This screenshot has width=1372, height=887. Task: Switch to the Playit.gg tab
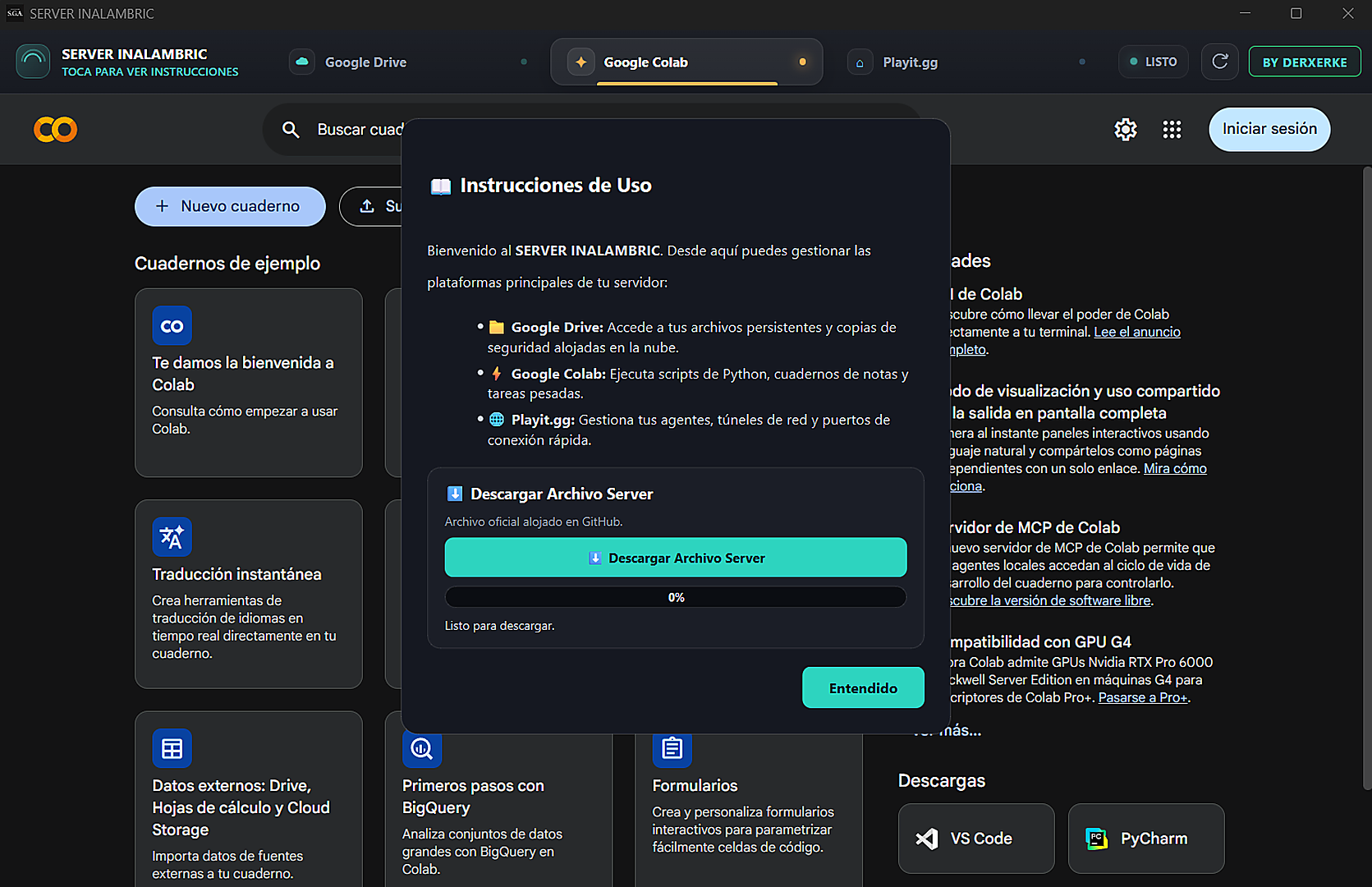pos(966,62)
